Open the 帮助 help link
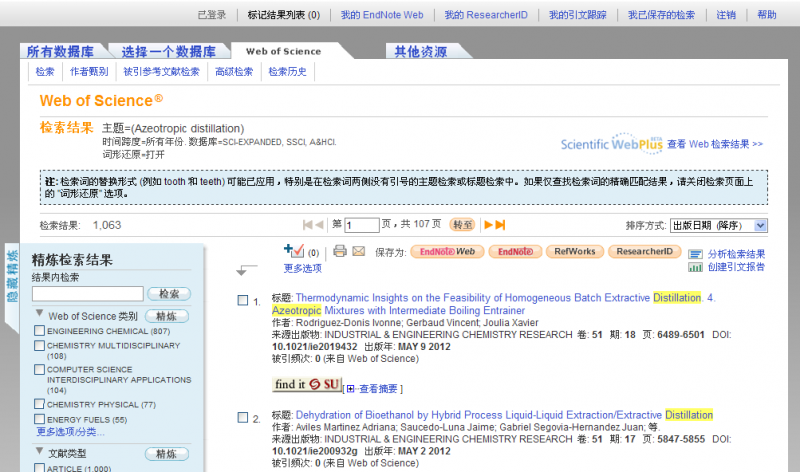This screenshot has width=800, height=472. [767, 15]
